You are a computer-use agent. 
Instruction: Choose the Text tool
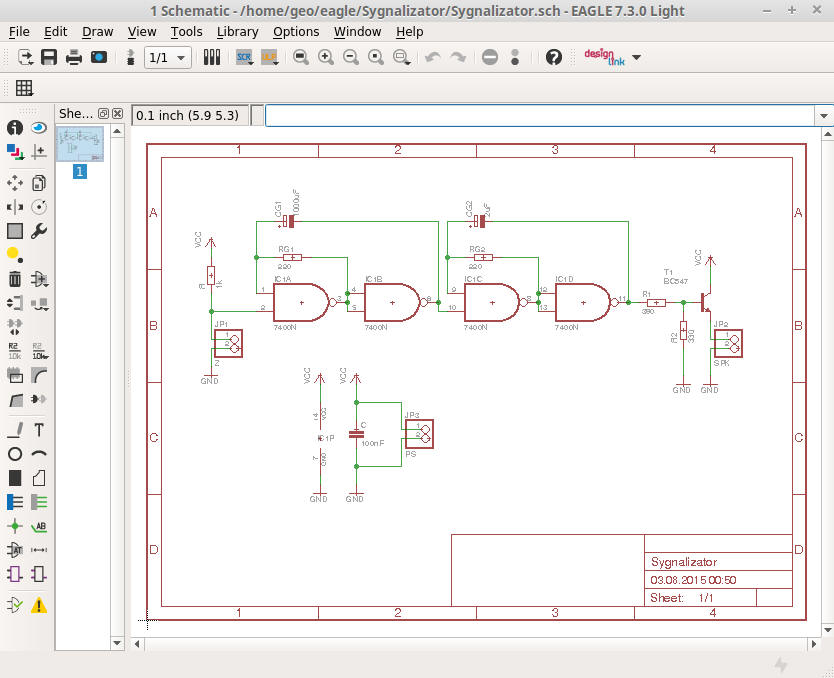coord(39,430)
